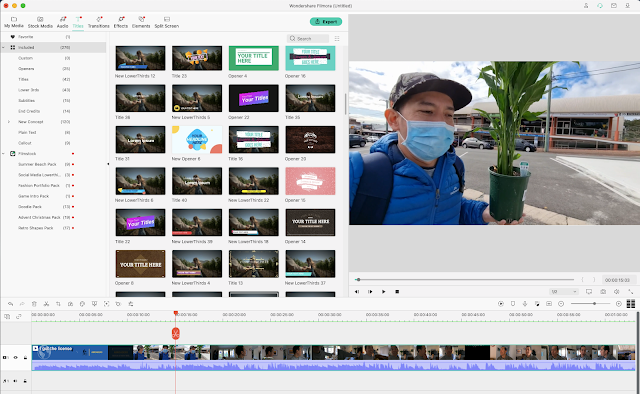Click the redo arrow in the timeline toolbar
The height and width of the screenshot is (394, 640).
pyautogui.click(x=22, y=304)
